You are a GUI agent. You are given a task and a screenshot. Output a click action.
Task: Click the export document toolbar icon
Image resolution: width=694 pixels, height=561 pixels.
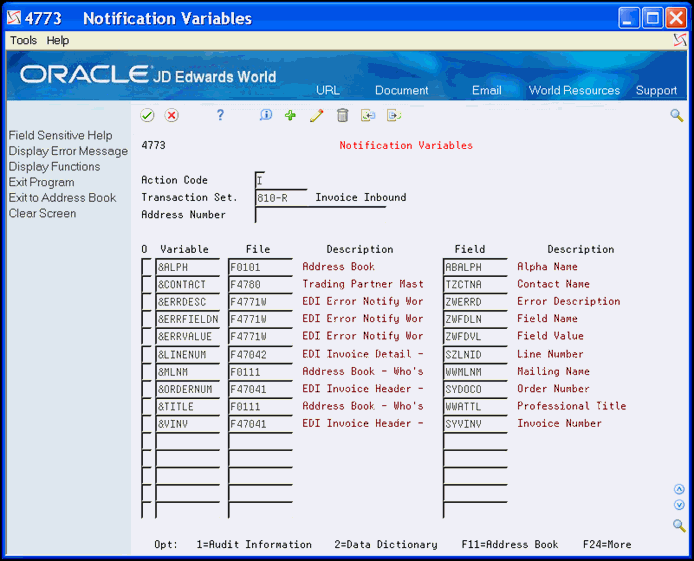tap(394, 115)
